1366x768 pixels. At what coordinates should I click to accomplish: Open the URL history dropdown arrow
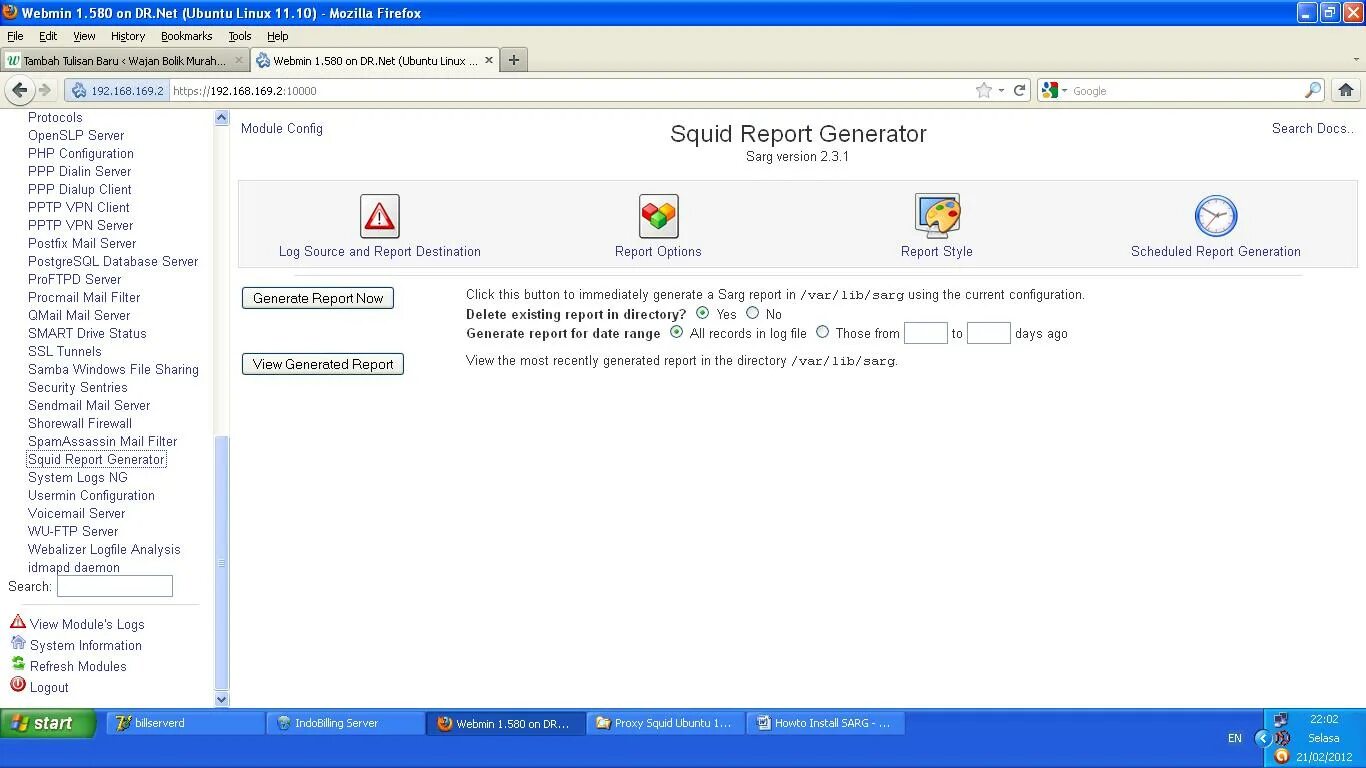click(x=1001, y=91)
